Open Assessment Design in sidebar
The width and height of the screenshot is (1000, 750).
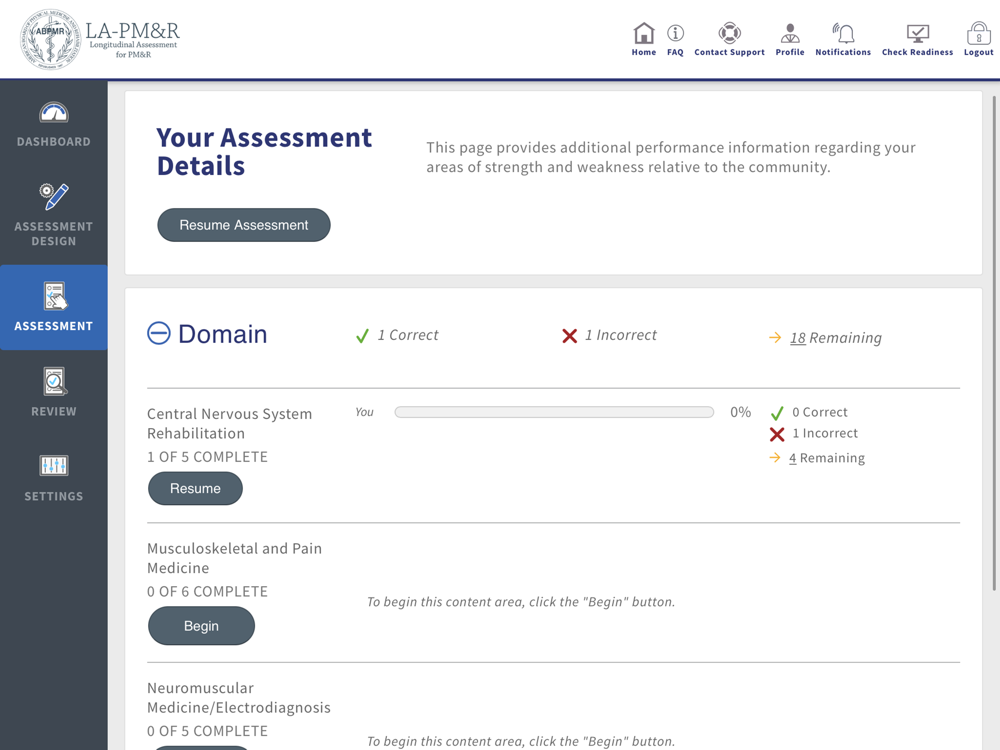tap(54, 215)
